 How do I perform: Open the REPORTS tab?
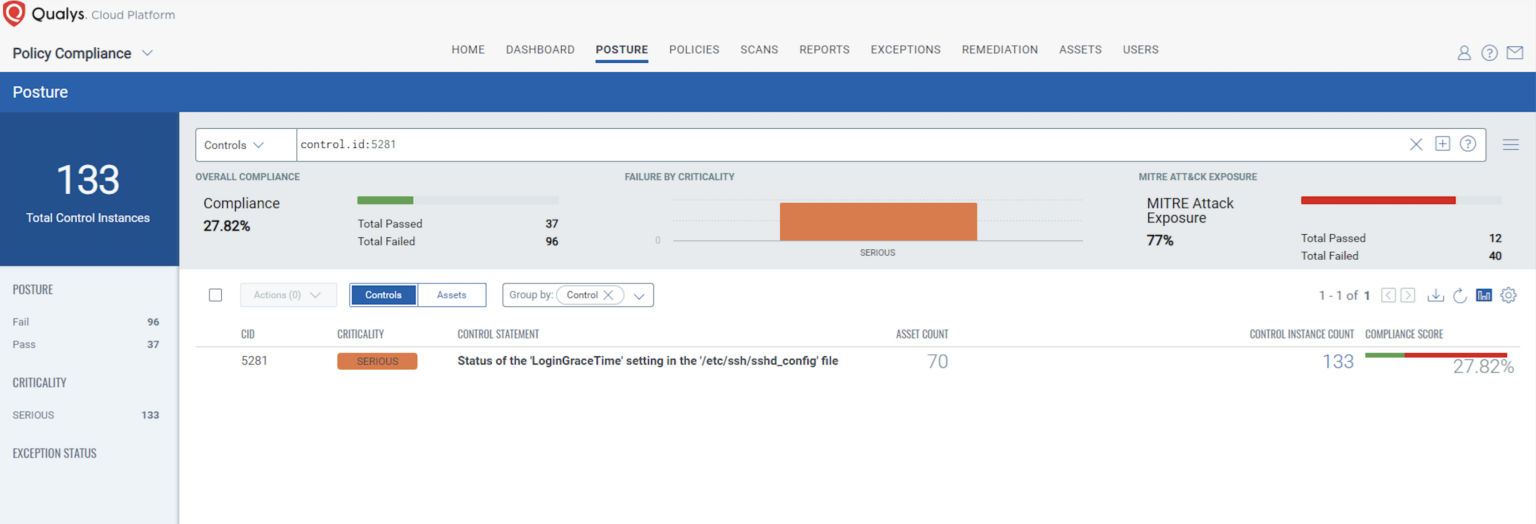tap(824, 49)
